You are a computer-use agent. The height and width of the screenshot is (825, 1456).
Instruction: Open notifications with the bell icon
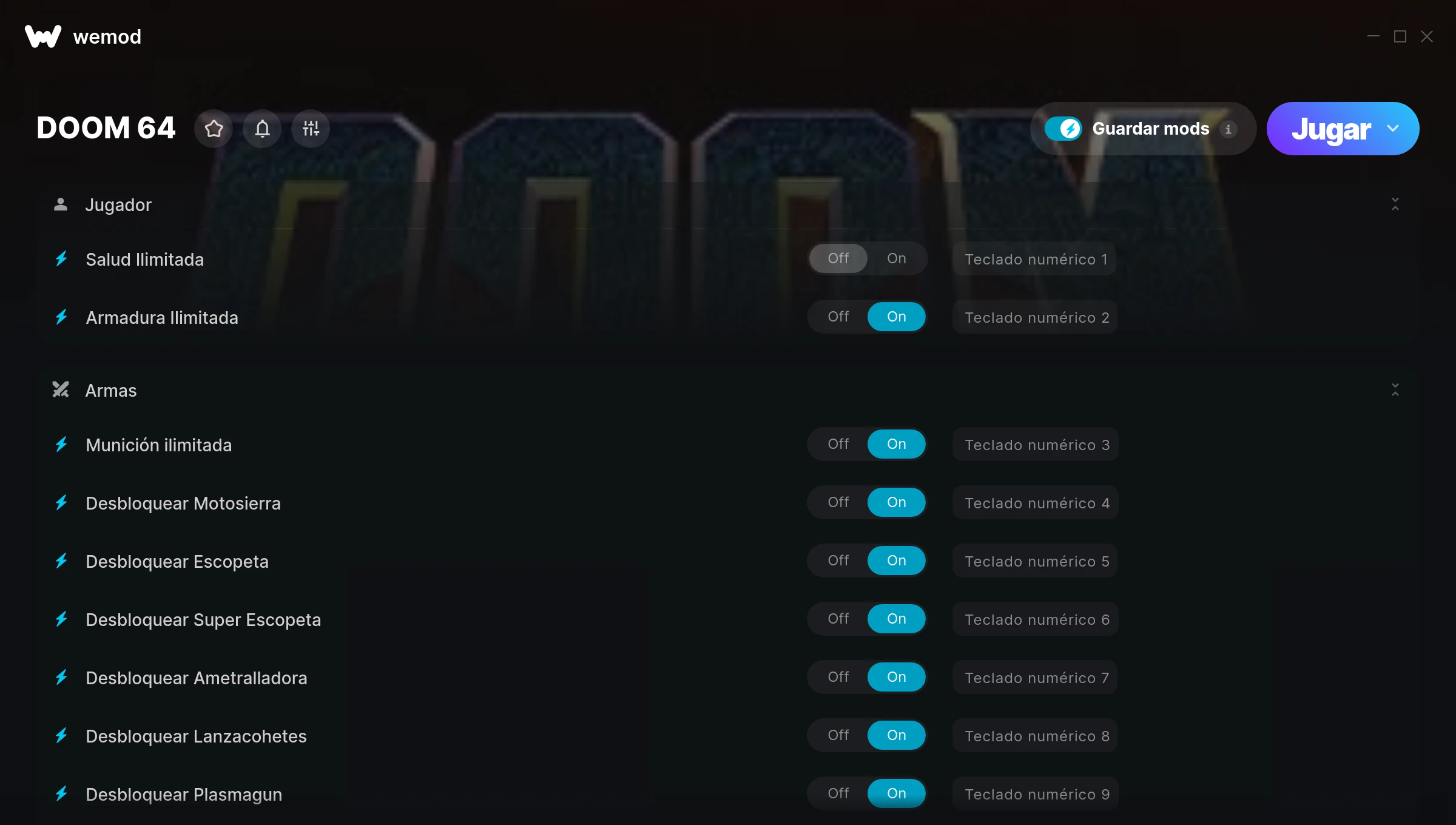tap(262, 129)
